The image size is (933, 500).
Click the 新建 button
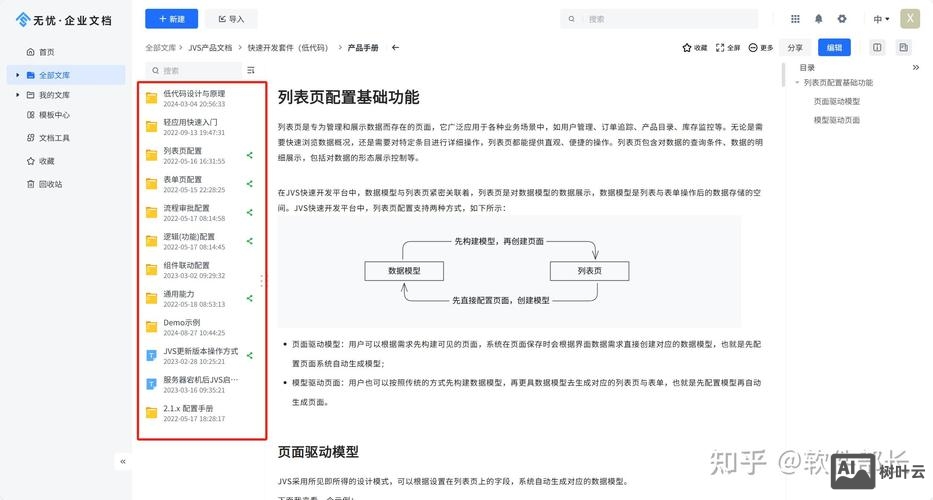tap(171, 19)
